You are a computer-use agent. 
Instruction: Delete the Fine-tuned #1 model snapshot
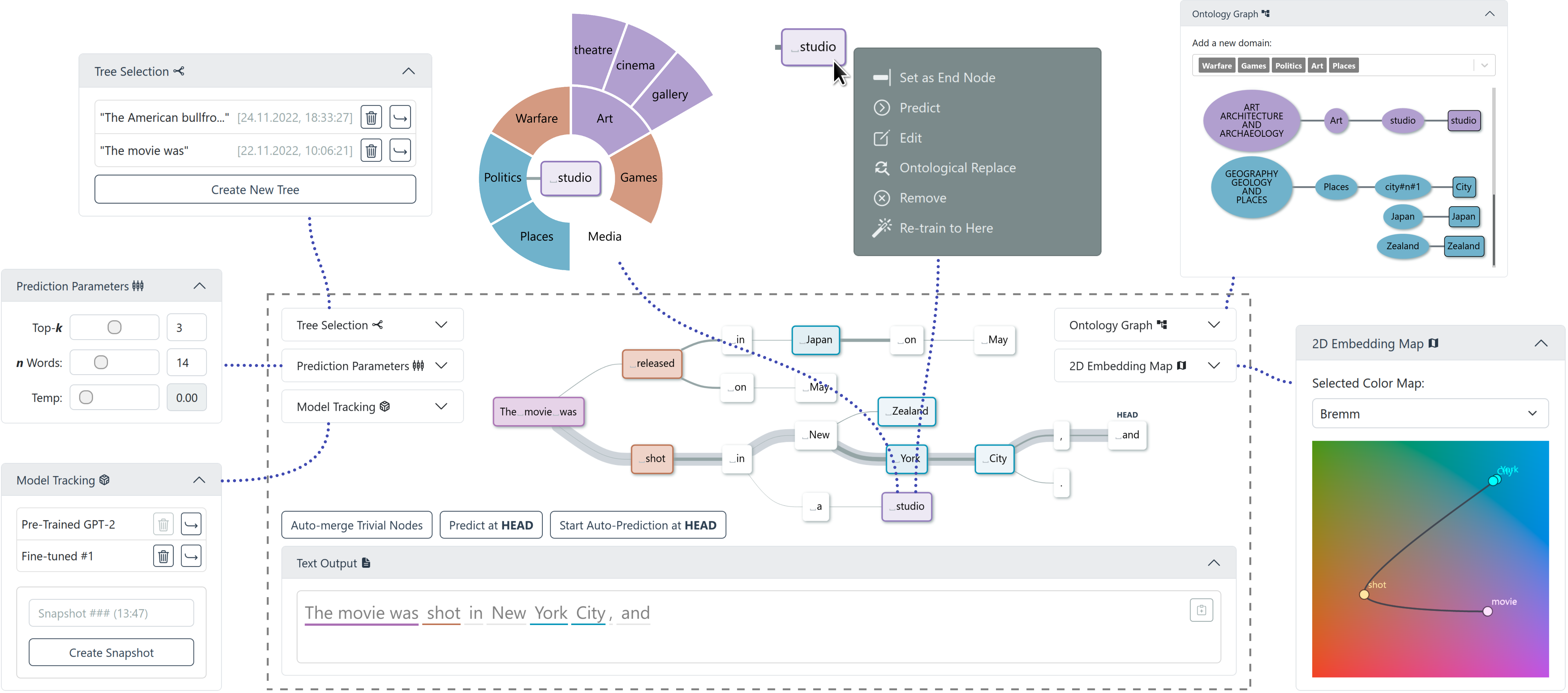coord(163,556)
